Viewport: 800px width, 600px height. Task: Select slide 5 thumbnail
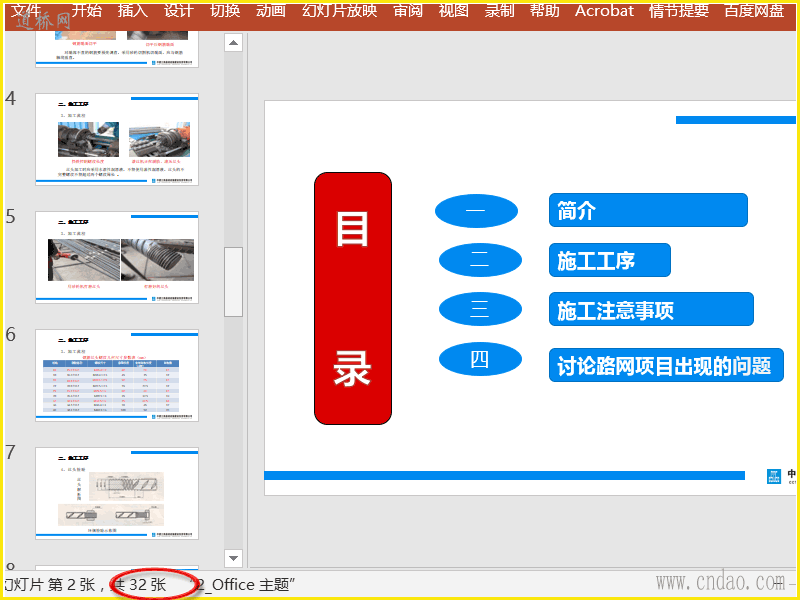click(117, 258)
